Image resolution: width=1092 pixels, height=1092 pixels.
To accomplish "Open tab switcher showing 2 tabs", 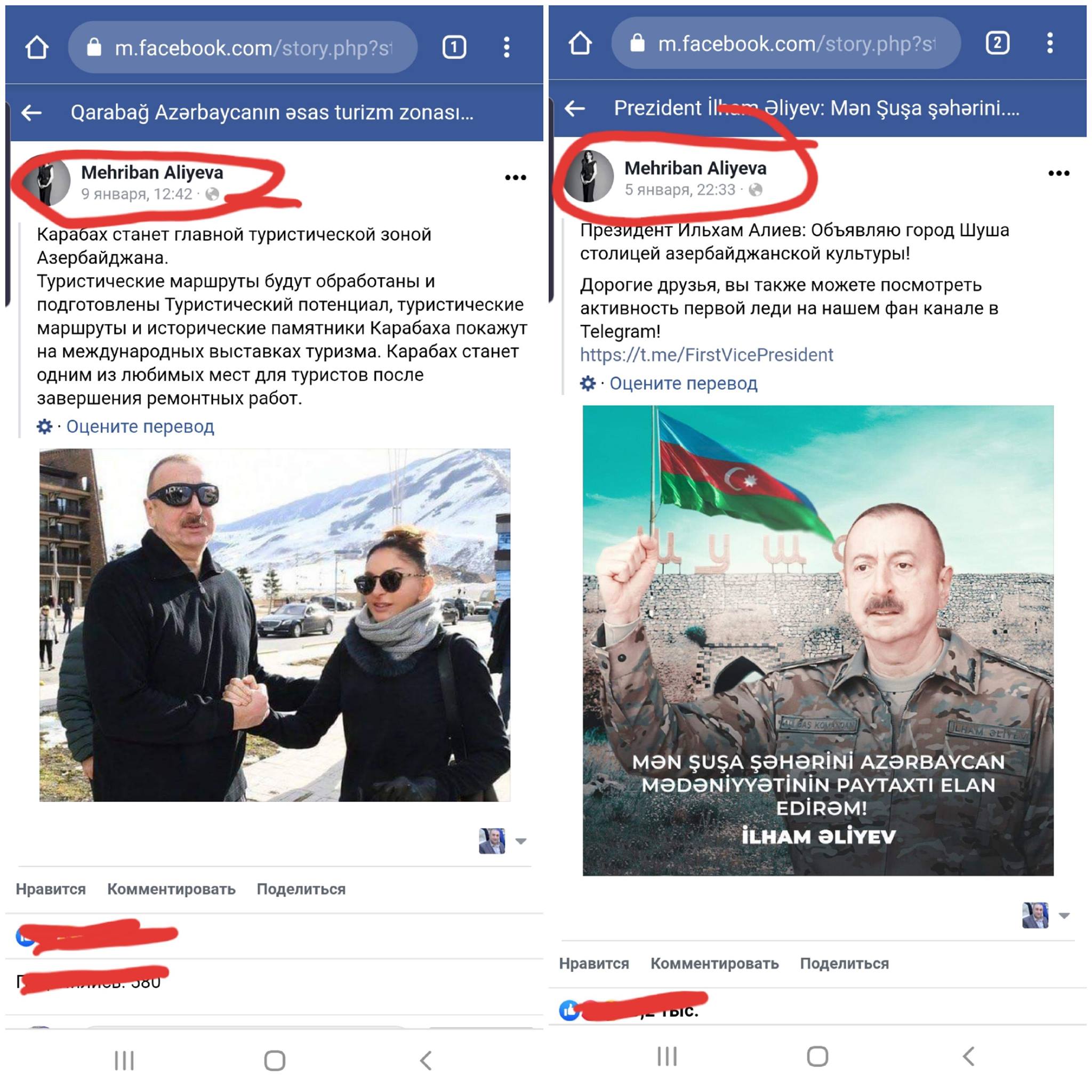I will coord(997,43).
